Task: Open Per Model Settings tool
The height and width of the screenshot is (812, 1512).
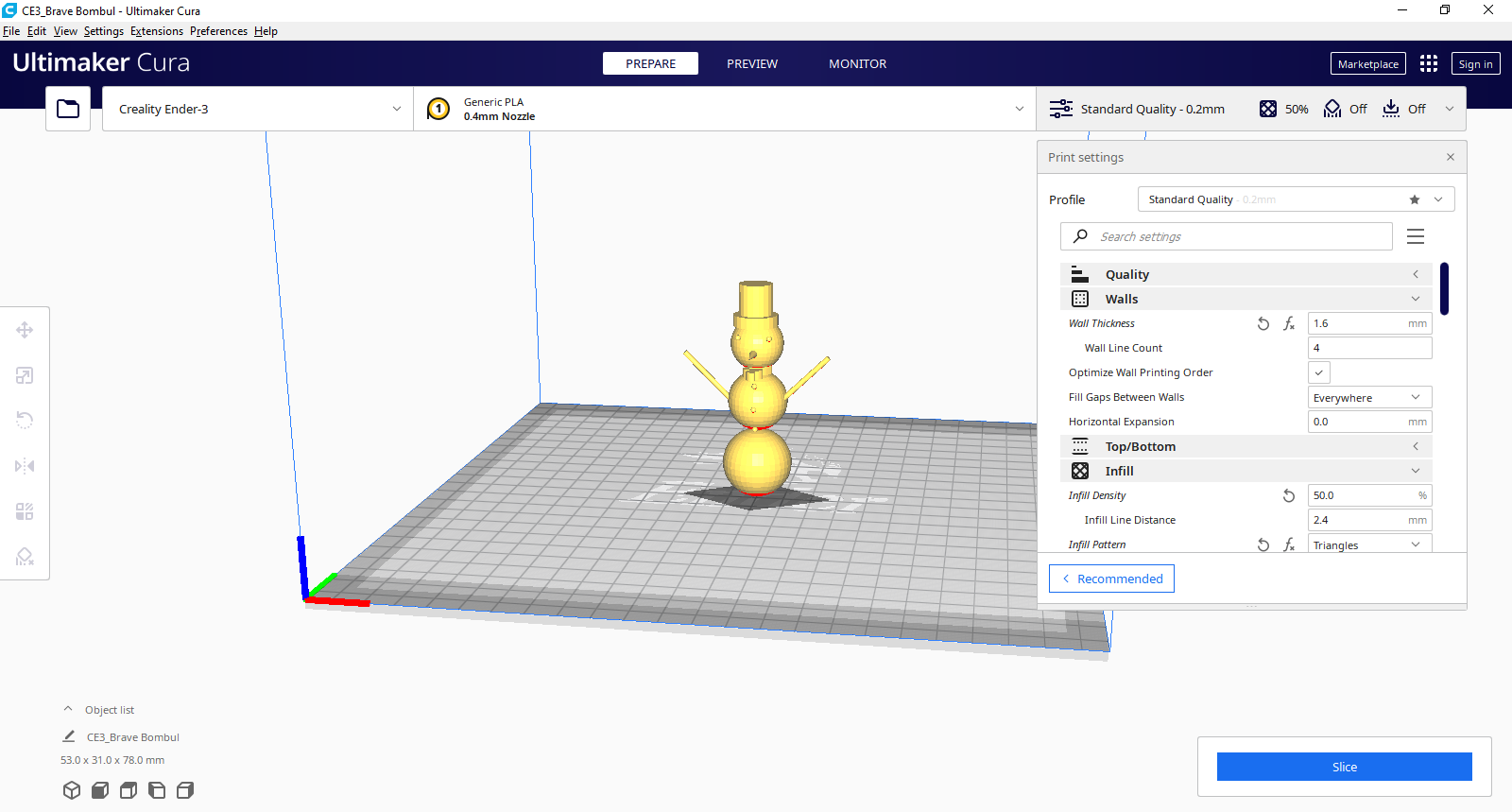Action: tap(25, 511)
